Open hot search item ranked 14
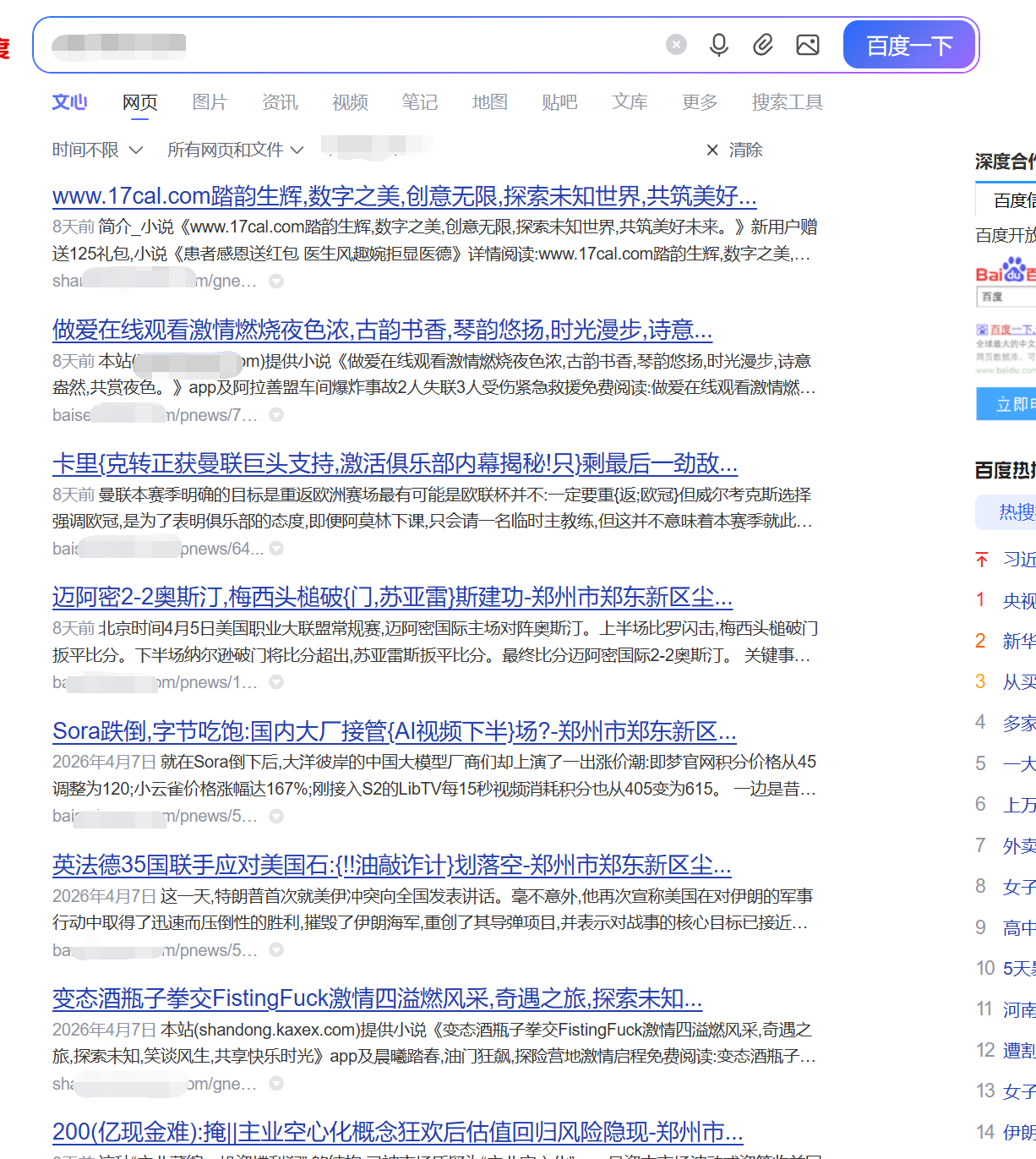Image resolution: width=1036 pixels, height=1159 pixels. point(1019,1132)
